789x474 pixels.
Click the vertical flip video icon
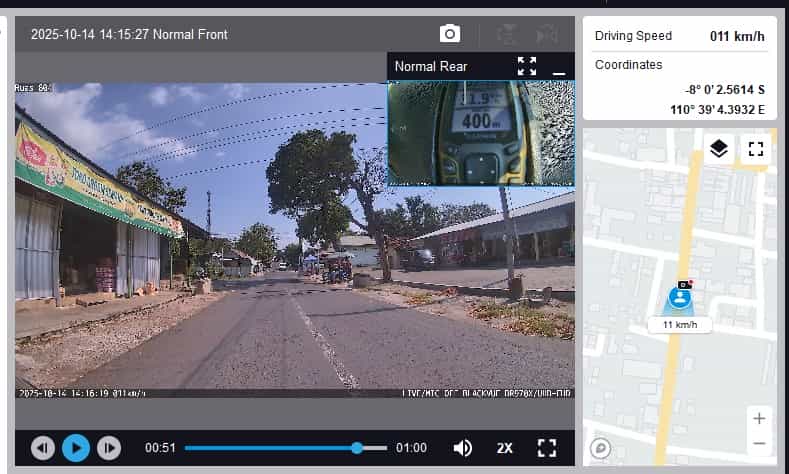(507, 34)
